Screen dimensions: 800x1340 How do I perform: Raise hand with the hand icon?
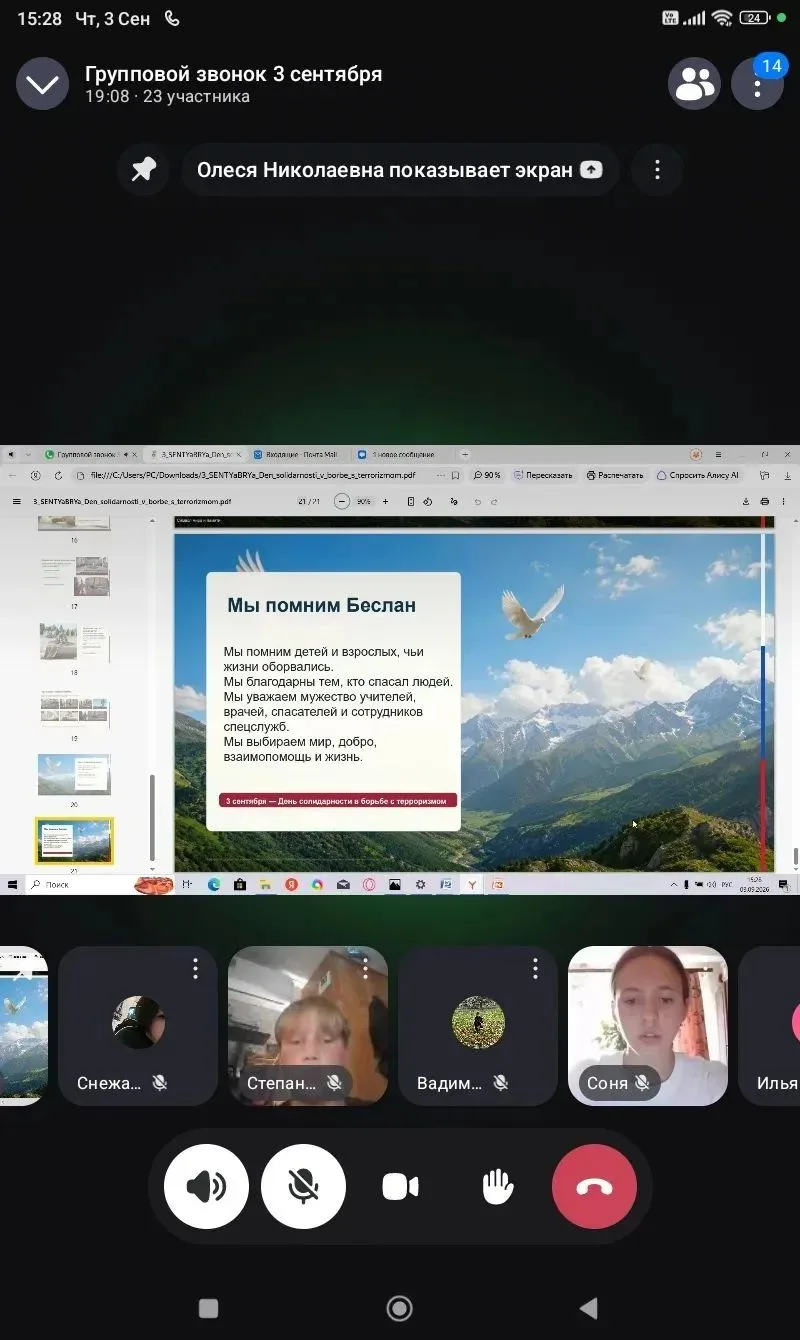click(x=497, y=1187)
